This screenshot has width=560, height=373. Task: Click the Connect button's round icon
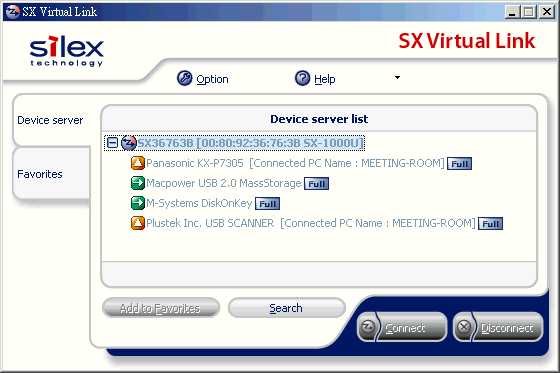[368, 326]
